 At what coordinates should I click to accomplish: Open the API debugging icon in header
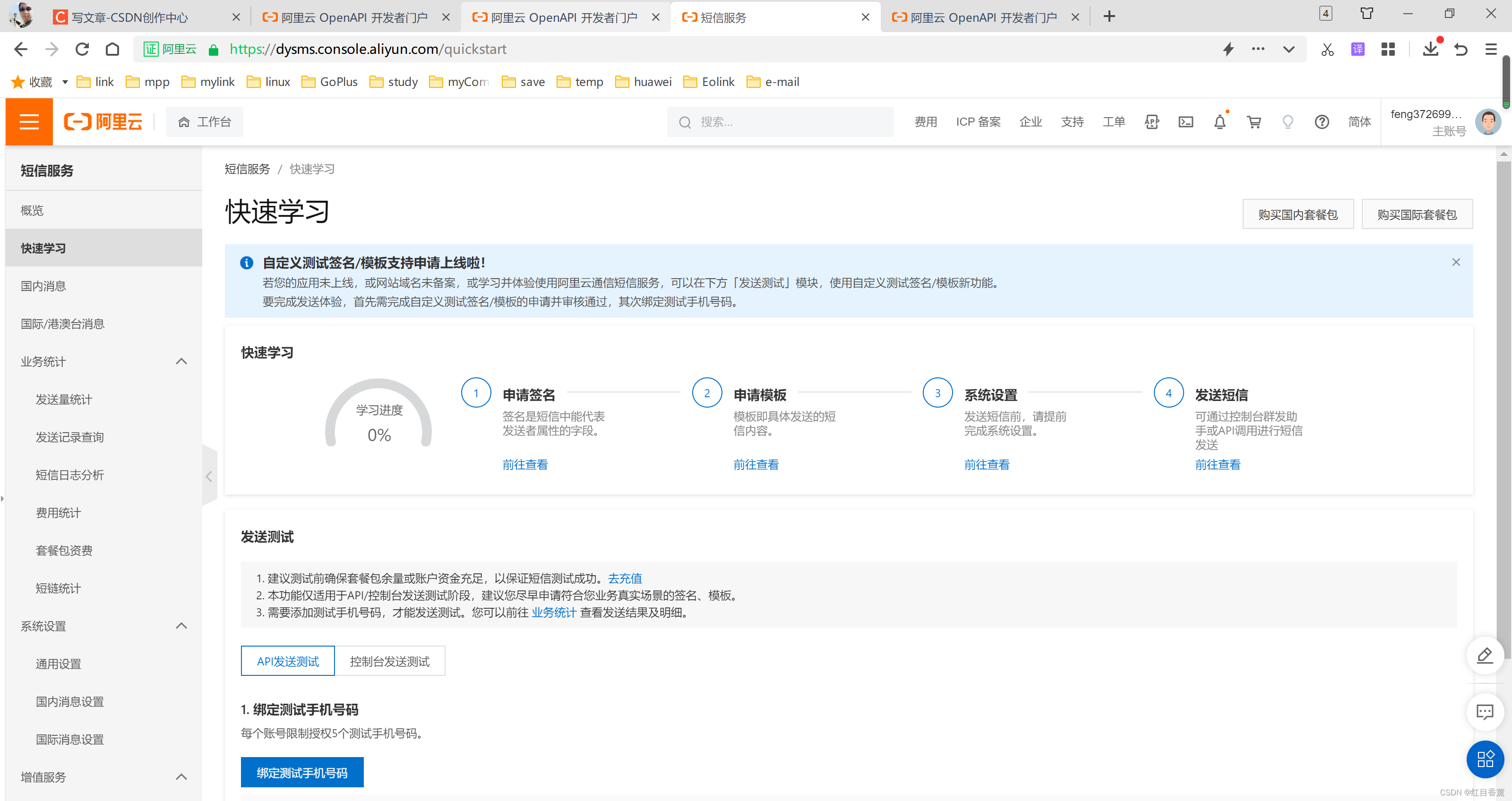coord(1151,121)
